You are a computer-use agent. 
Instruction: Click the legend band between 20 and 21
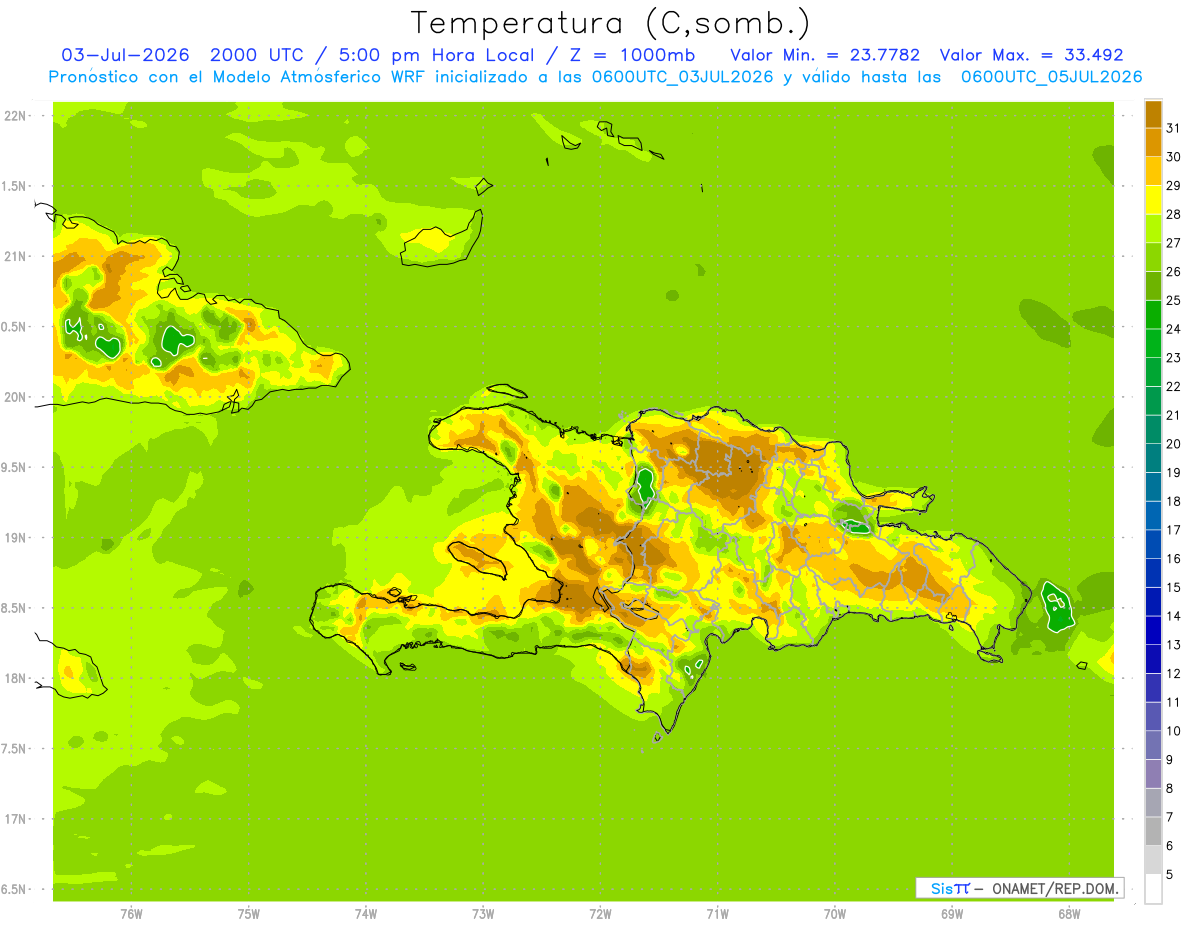[x=1153, y=429]
